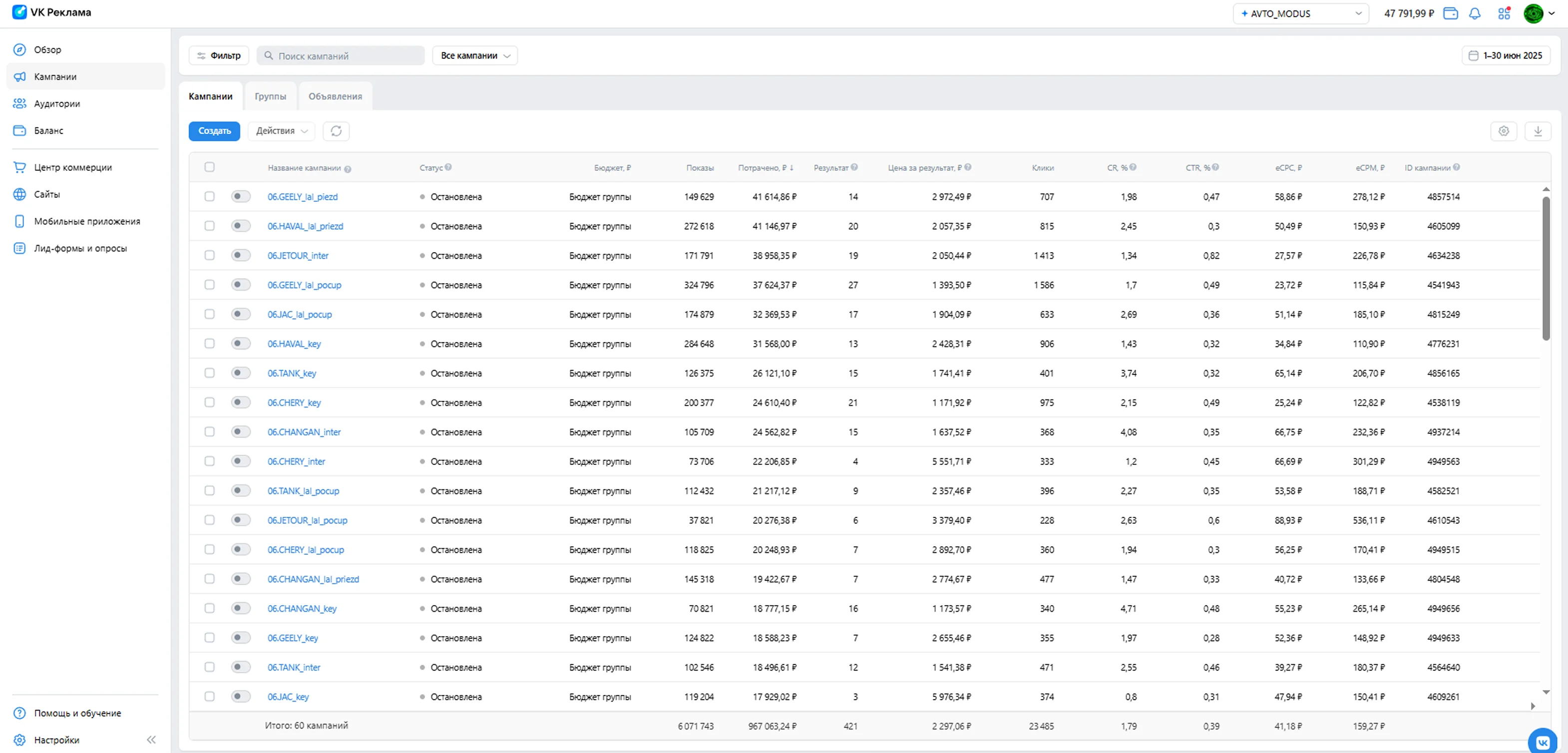The width and height of the screenshot is (1568, 753).
Task: Open Аудитории in the sidebar
Action: point(56,103)
